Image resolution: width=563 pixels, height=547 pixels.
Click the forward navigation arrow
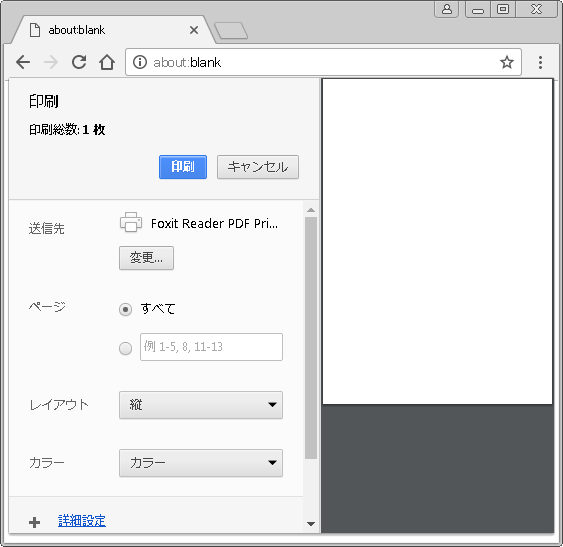[x=51, y=62]
